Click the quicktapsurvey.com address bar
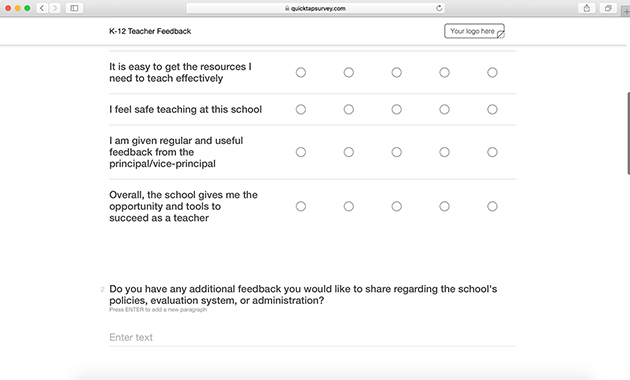 (315, 8)
